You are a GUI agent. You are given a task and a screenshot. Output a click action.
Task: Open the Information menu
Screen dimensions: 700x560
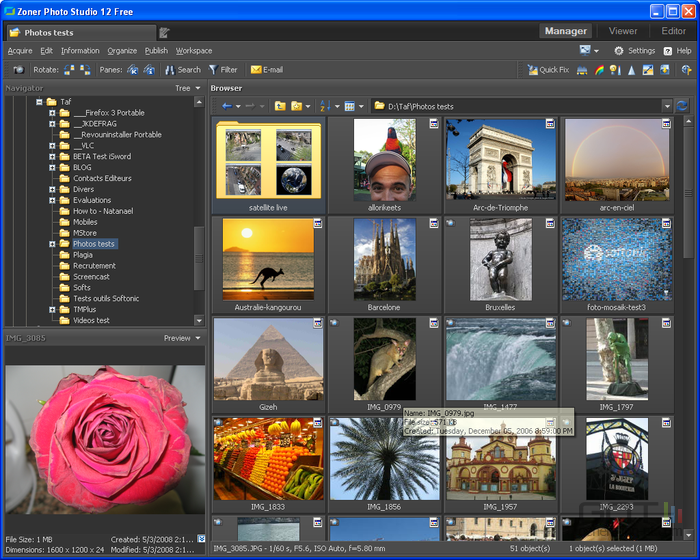pyautogui.click(x=80, y=50)
